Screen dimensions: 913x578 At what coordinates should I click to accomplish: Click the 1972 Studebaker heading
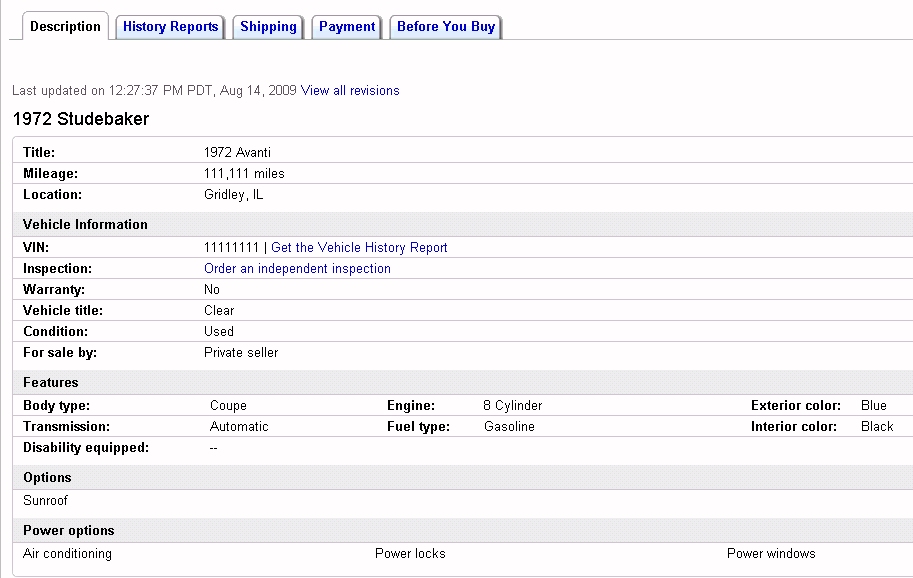click(x=81, y=119)
